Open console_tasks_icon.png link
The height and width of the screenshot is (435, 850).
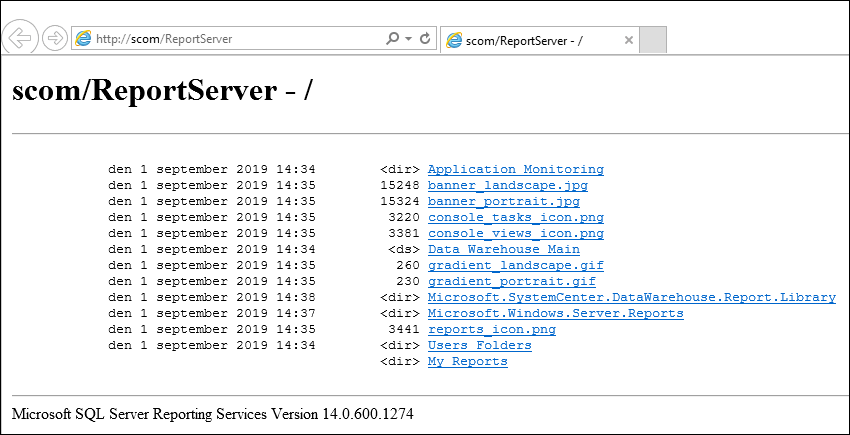pyautogui.click(x=516, y=218)
